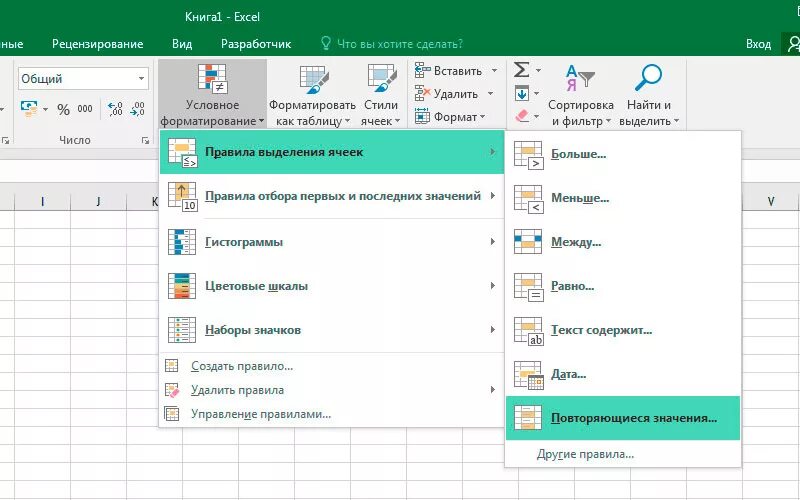Expand the Удалить dropdown arrow
Screen dimensions: 800x500
[490, 93]
